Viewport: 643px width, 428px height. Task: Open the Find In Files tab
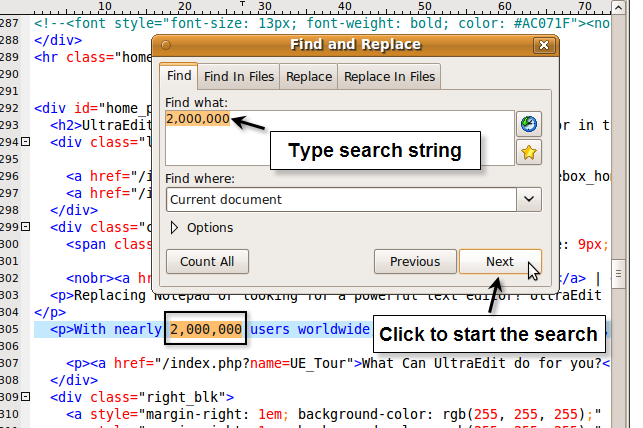pos(239,77)
